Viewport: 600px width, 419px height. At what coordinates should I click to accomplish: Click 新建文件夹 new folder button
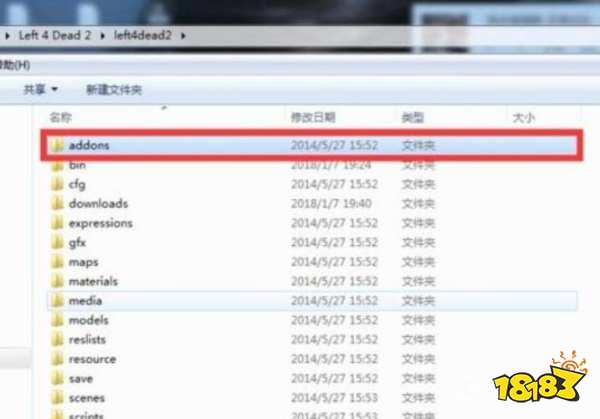point(114,90)
